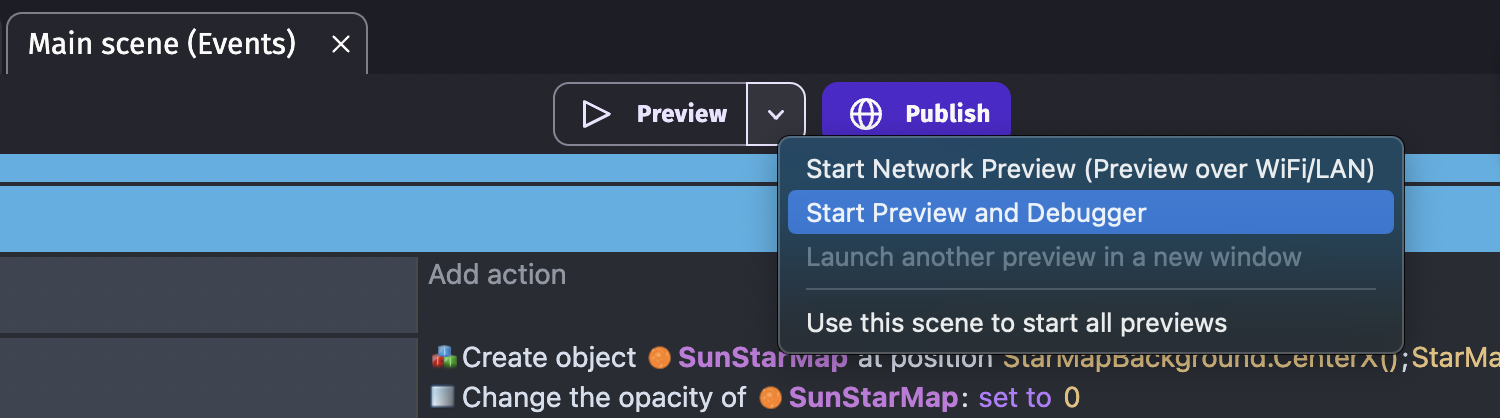This screenshot has height=418, width=1500.
Task: Click the 'set to' operator in opacity action
Action: click(x=1014, y=398)
